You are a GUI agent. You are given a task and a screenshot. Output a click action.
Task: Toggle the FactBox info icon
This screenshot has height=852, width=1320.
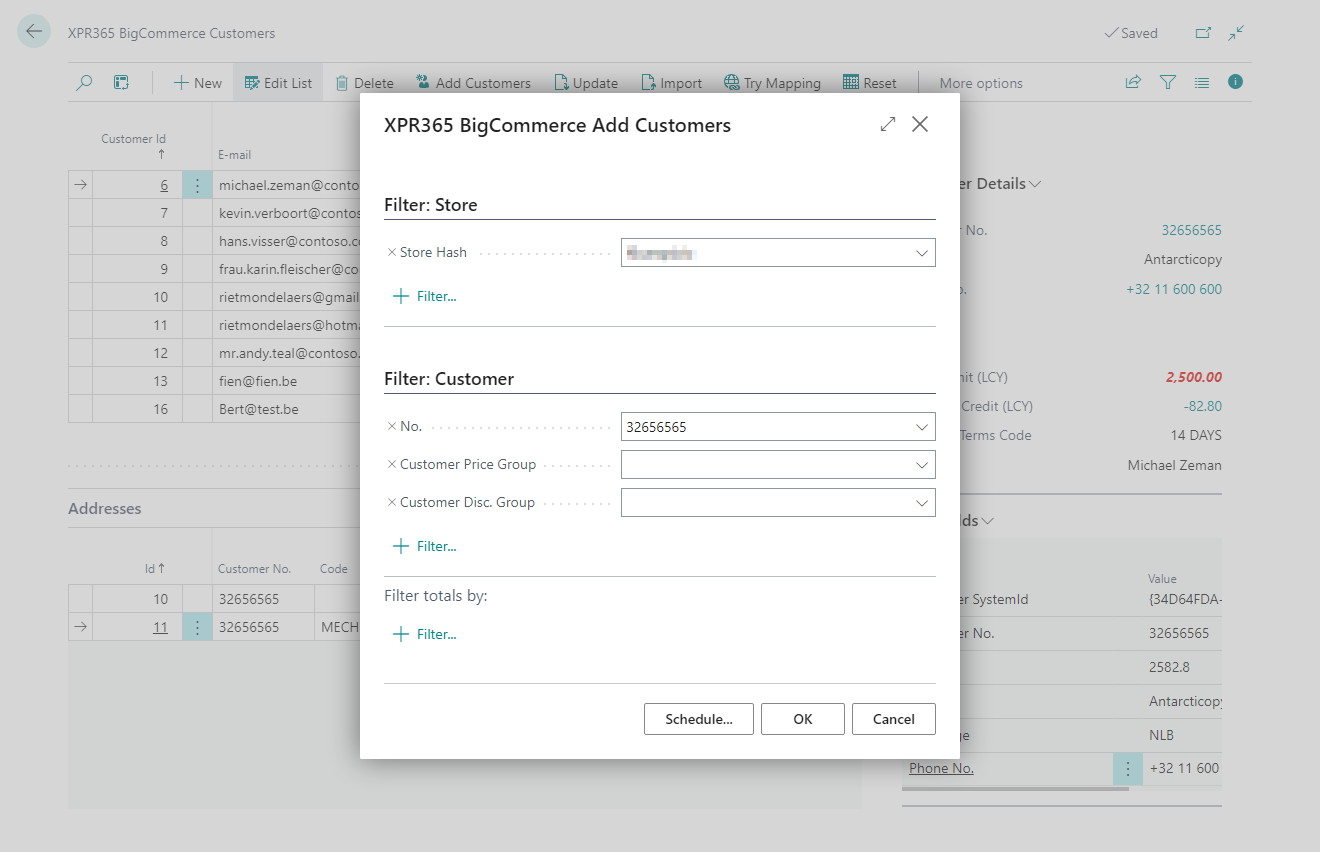[x=1236, y=82]
